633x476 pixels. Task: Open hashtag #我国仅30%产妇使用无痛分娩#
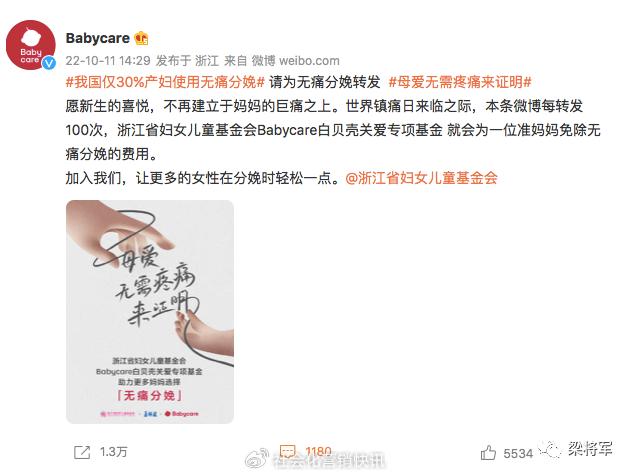tap(165, 82)
